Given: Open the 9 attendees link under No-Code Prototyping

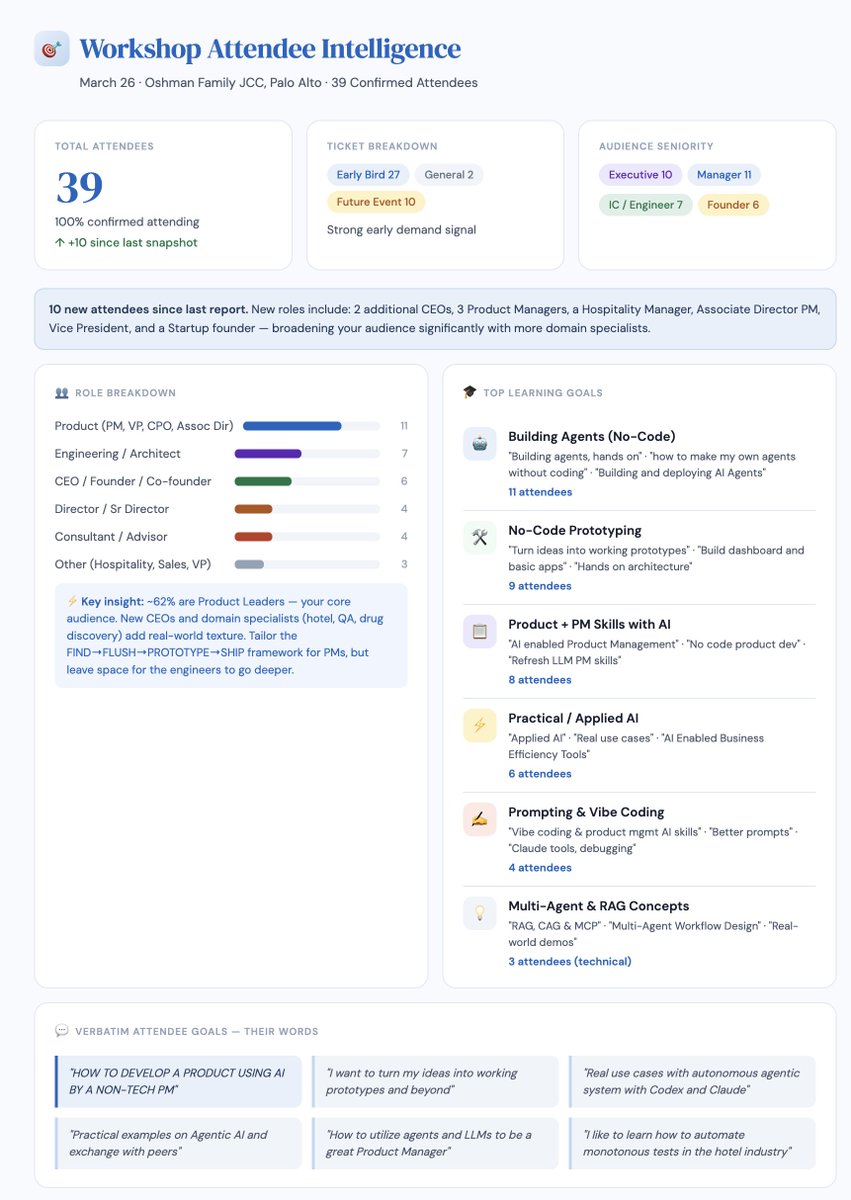Looking at the screenshot, I should coord(540,586).
